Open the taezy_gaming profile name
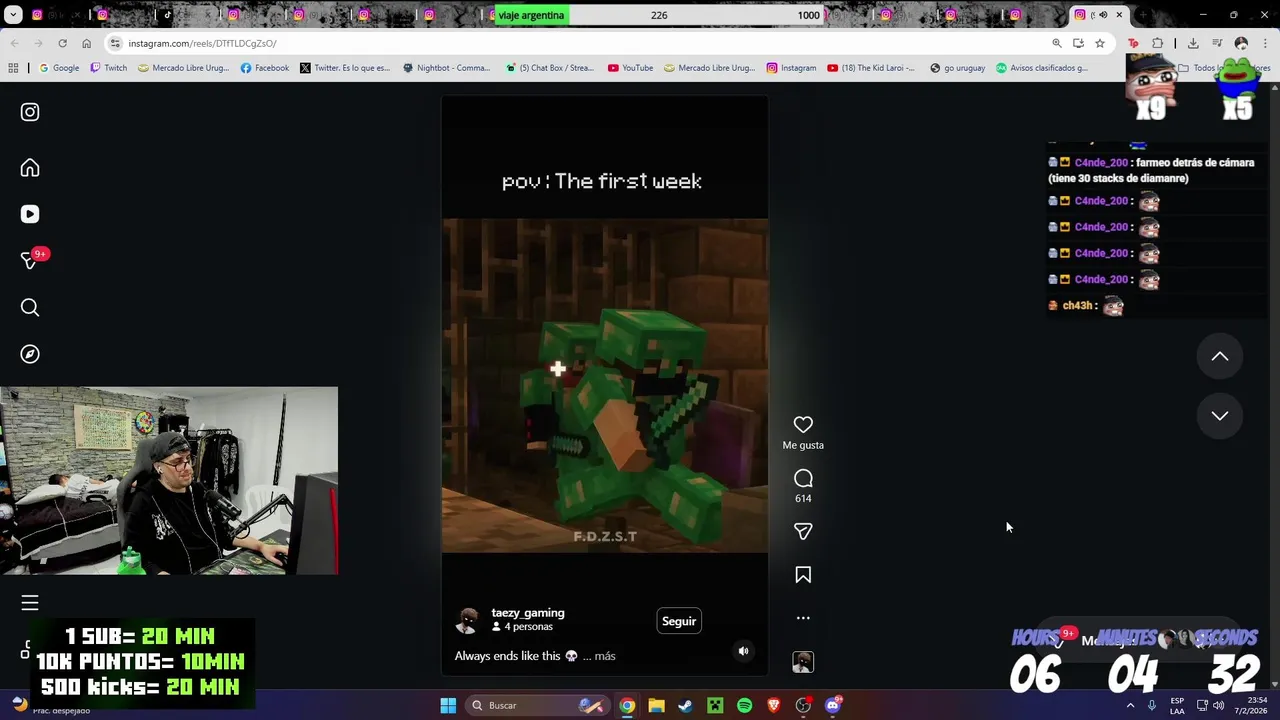The width and height of the screenshot is (1280, 720). [x=528, y=613]
